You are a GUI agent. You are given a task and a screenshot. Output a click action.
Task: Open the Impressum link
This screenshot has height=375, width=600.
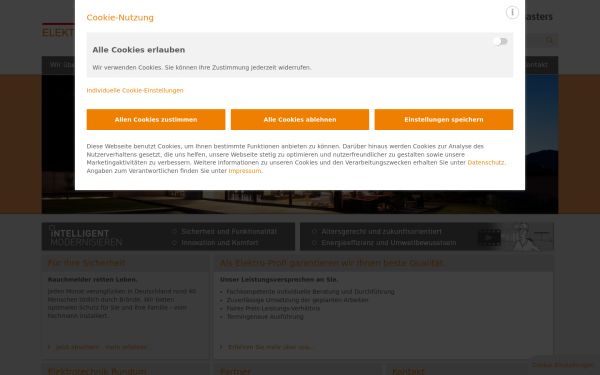245,171
